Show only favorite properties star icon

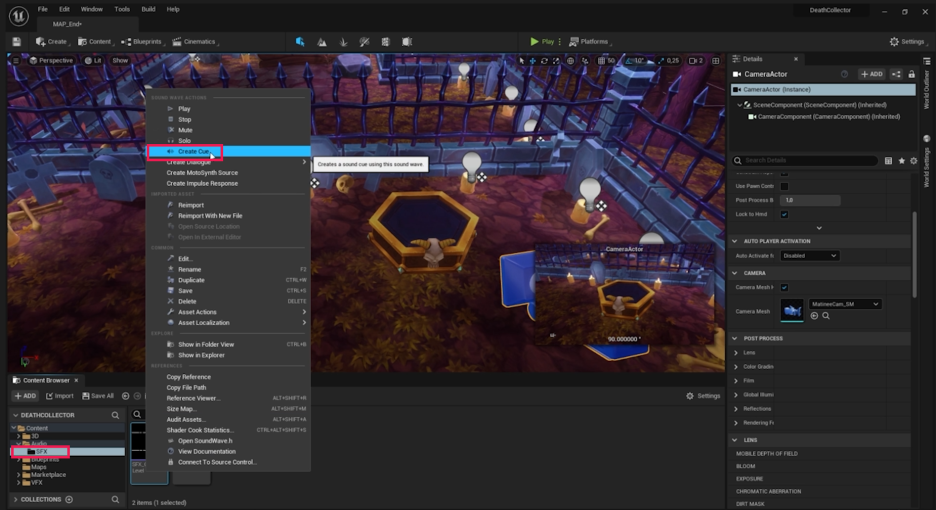901,161
